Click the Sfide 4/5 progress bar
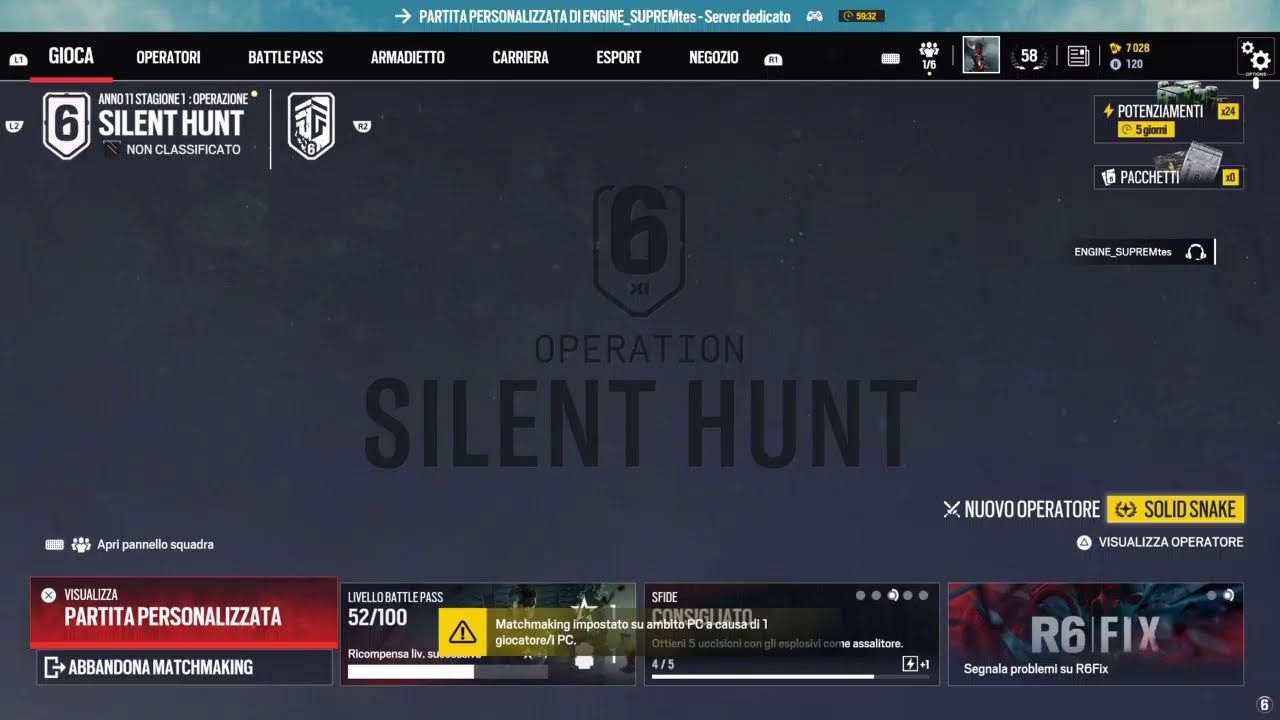 790,677
